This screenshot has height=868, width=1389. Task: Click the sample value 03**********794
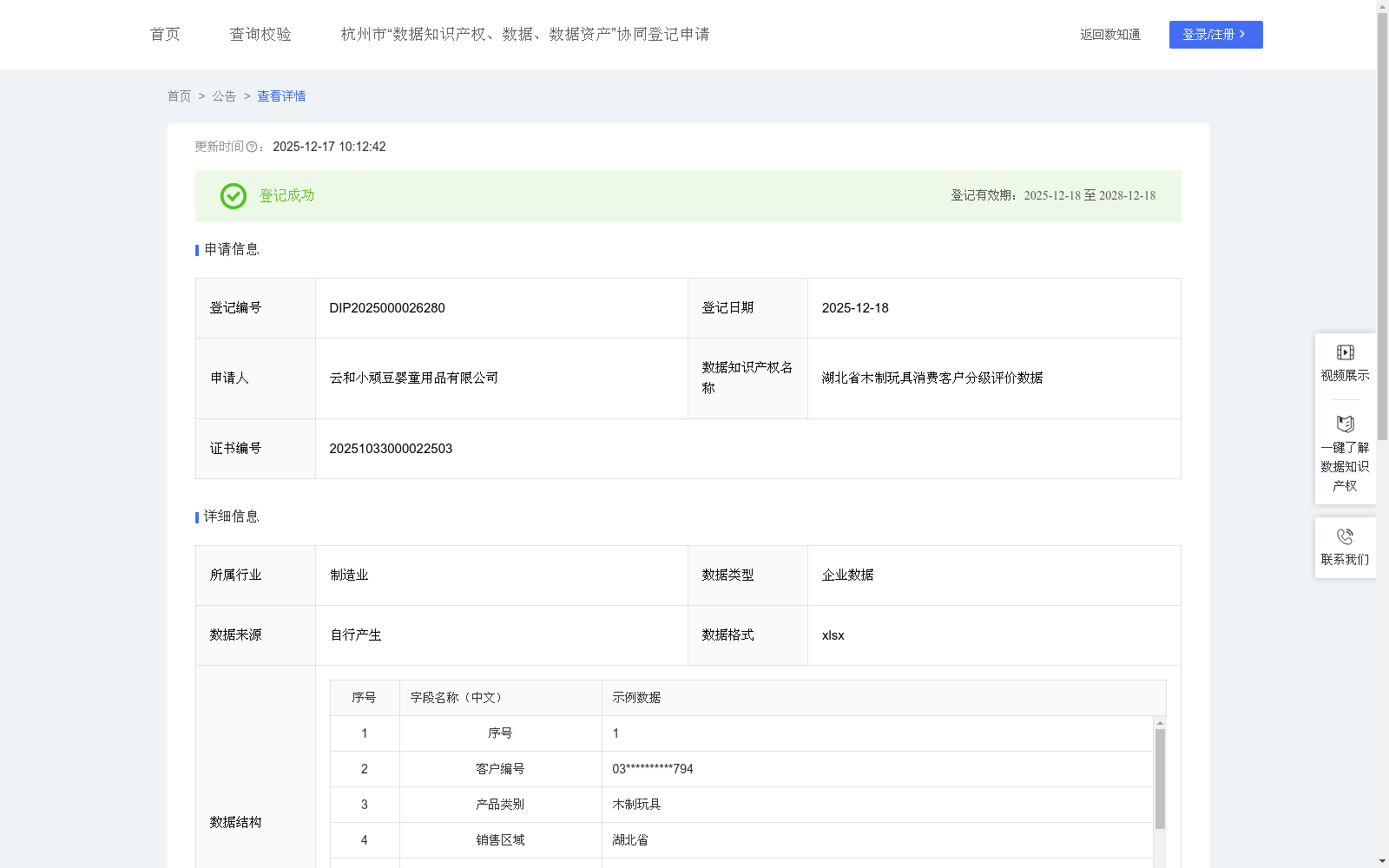click(x=653, y=769)
